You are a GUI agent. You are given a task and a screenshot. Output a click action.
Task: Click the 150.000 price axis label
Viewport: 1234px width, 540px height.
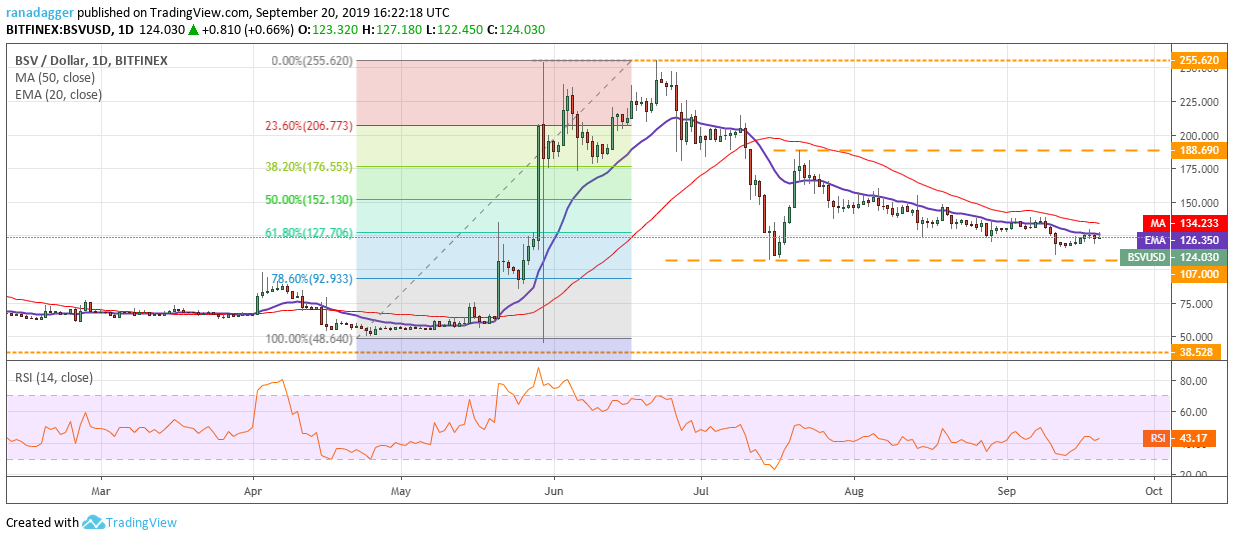[x=1197, y=202]
